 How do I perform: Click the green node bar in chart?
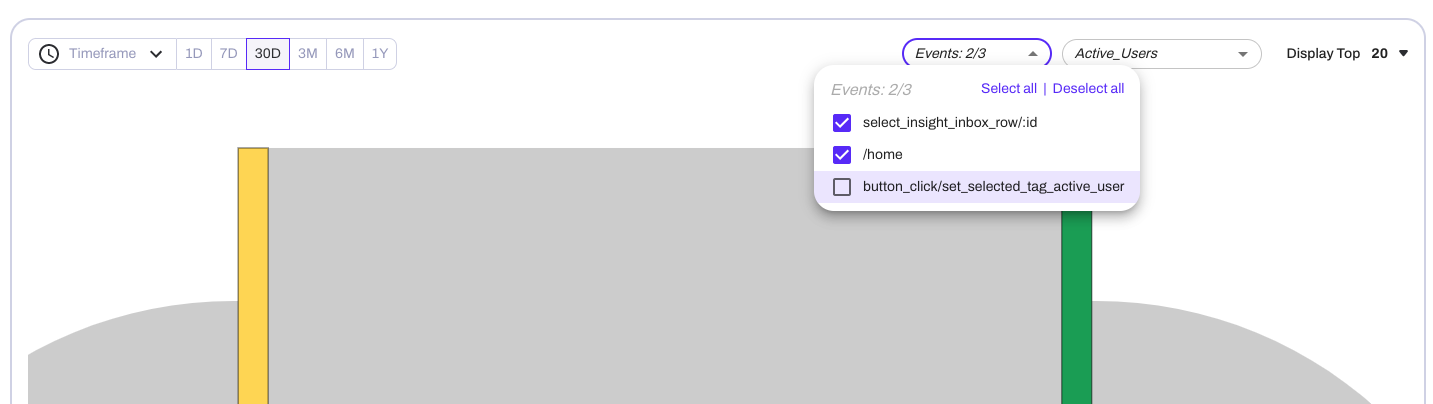pos(1077,308)
